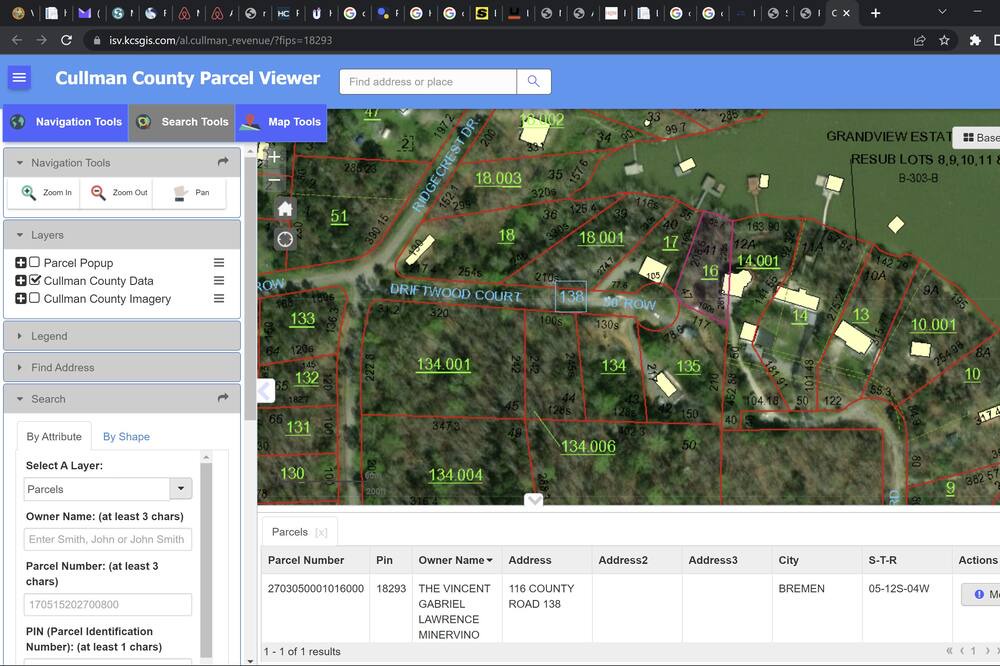Collapse the results panel with the down chevron
Viewport: 1000px width, 666px height.
534,500
